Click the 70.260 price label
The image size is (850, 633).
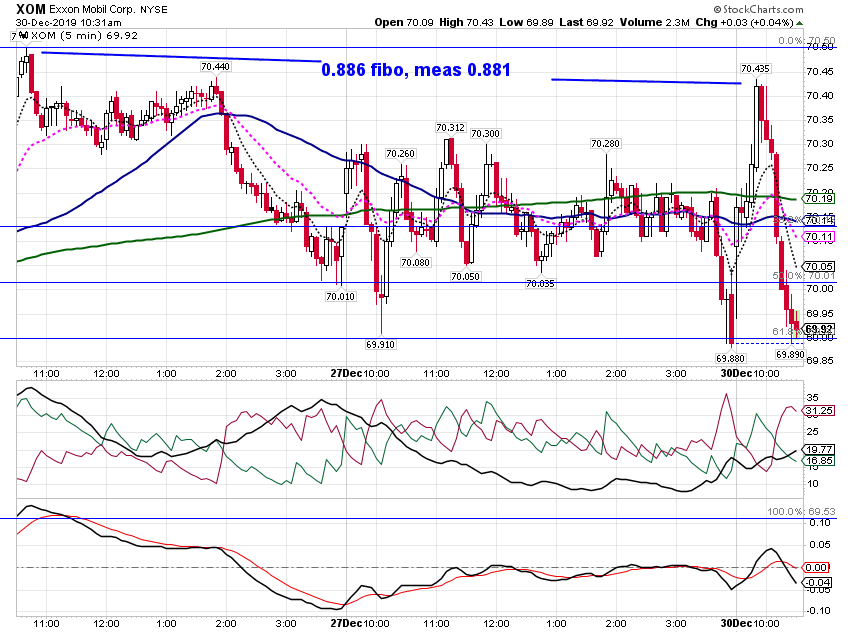tap(400, 154)
